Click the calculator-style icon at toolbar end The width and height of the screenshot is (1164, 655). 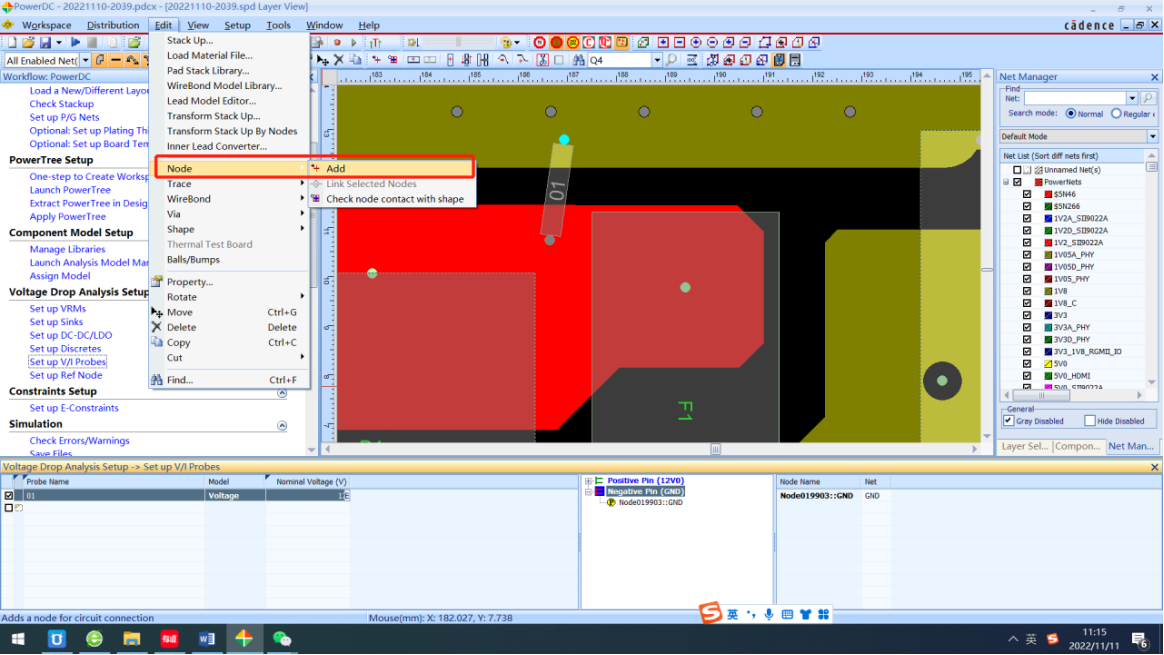pos(795,59)
